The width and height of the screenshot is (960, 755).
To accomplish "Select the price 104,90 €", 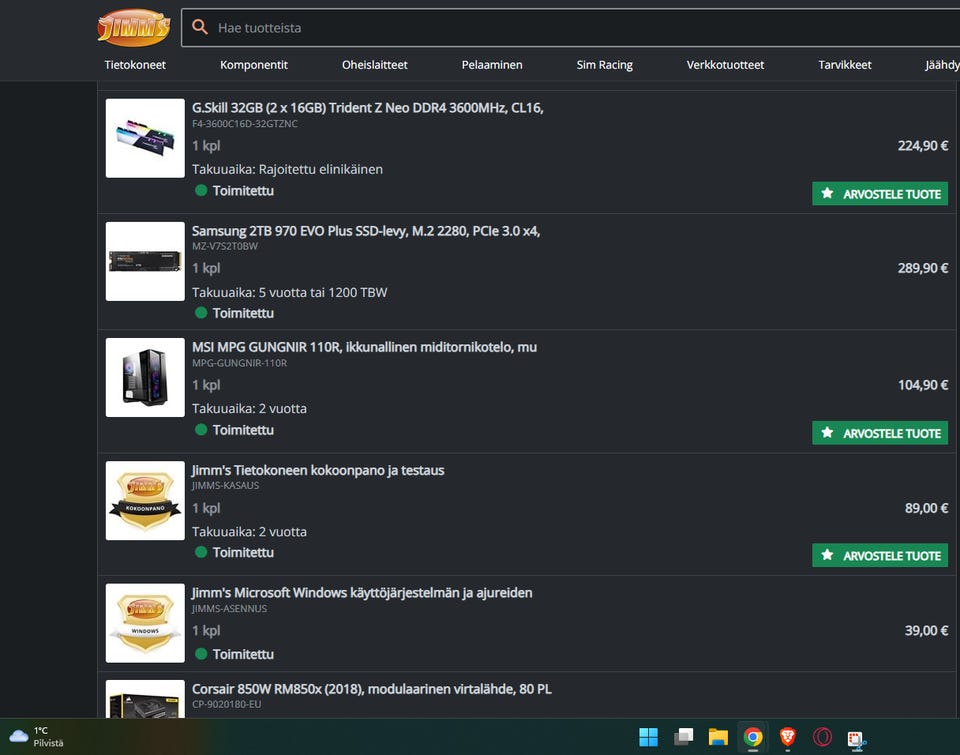I will tap(923, 385).
